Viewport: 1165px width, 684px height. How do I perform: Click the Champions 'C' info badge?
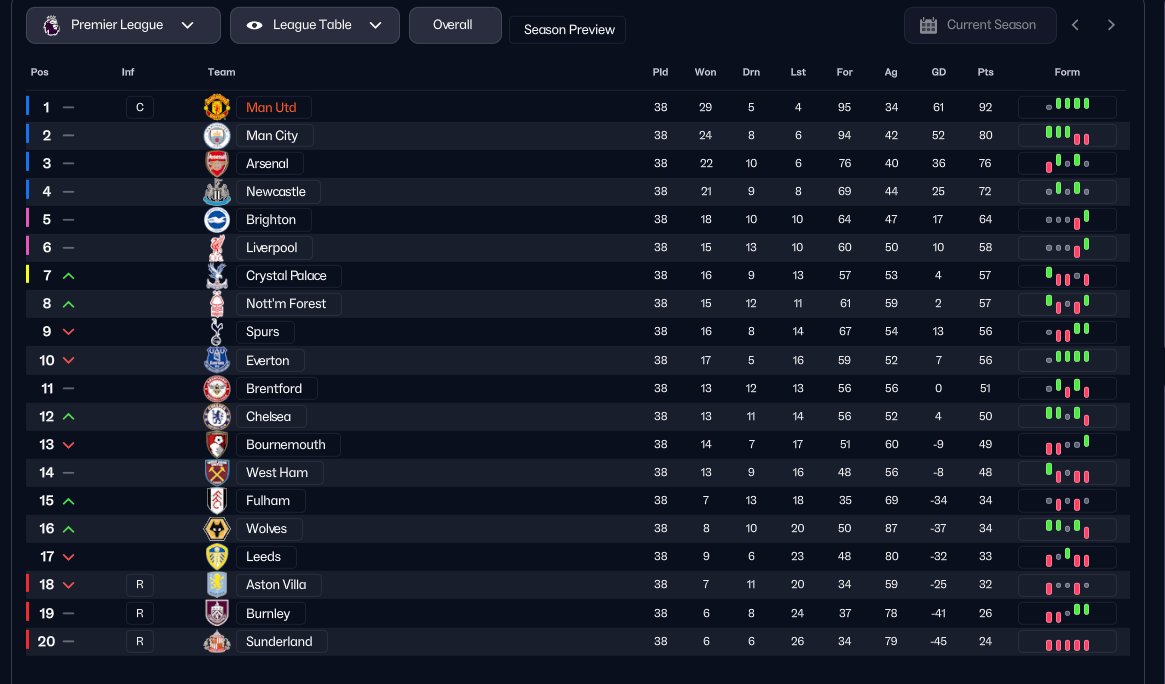140,107
